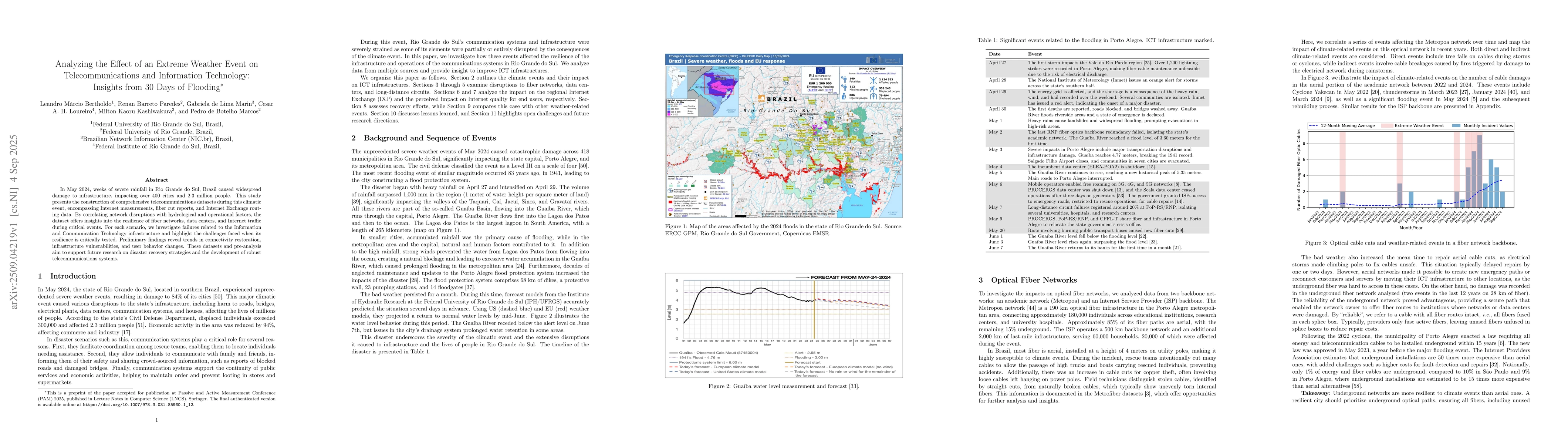
Task: Click the Figure 1 caption text
Action: pos(784,230)
